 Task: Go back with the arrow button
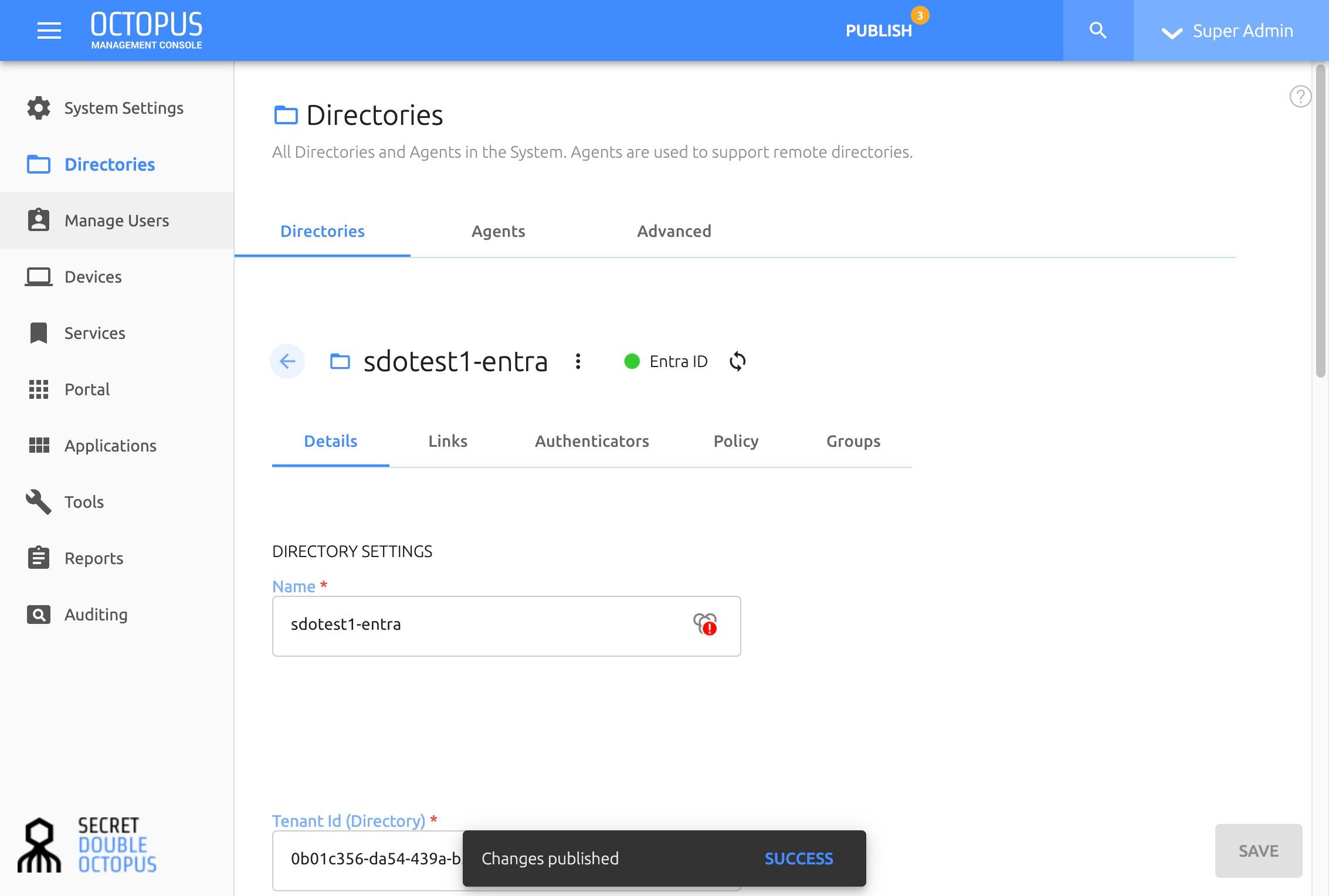click(287, 361)
